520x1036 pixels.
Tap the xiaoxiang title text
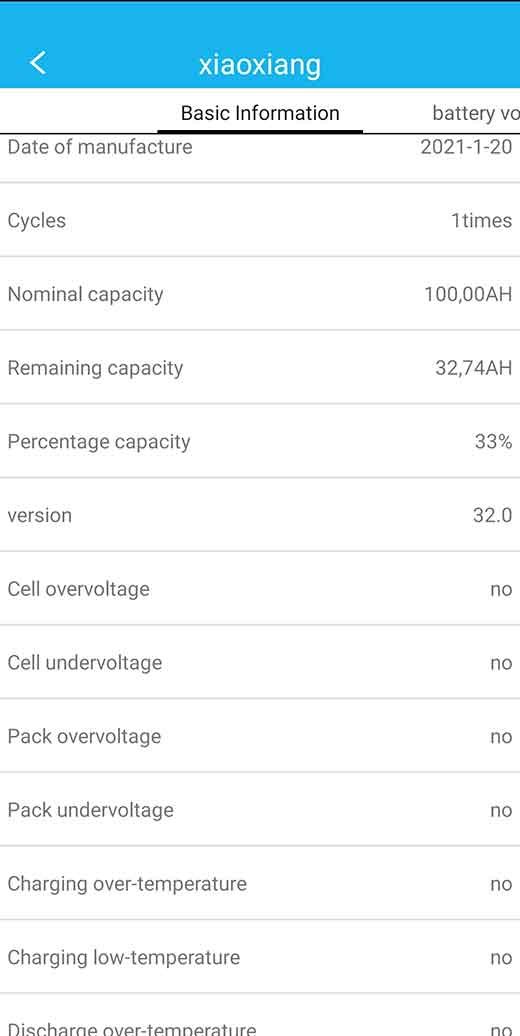coord(260,65)
